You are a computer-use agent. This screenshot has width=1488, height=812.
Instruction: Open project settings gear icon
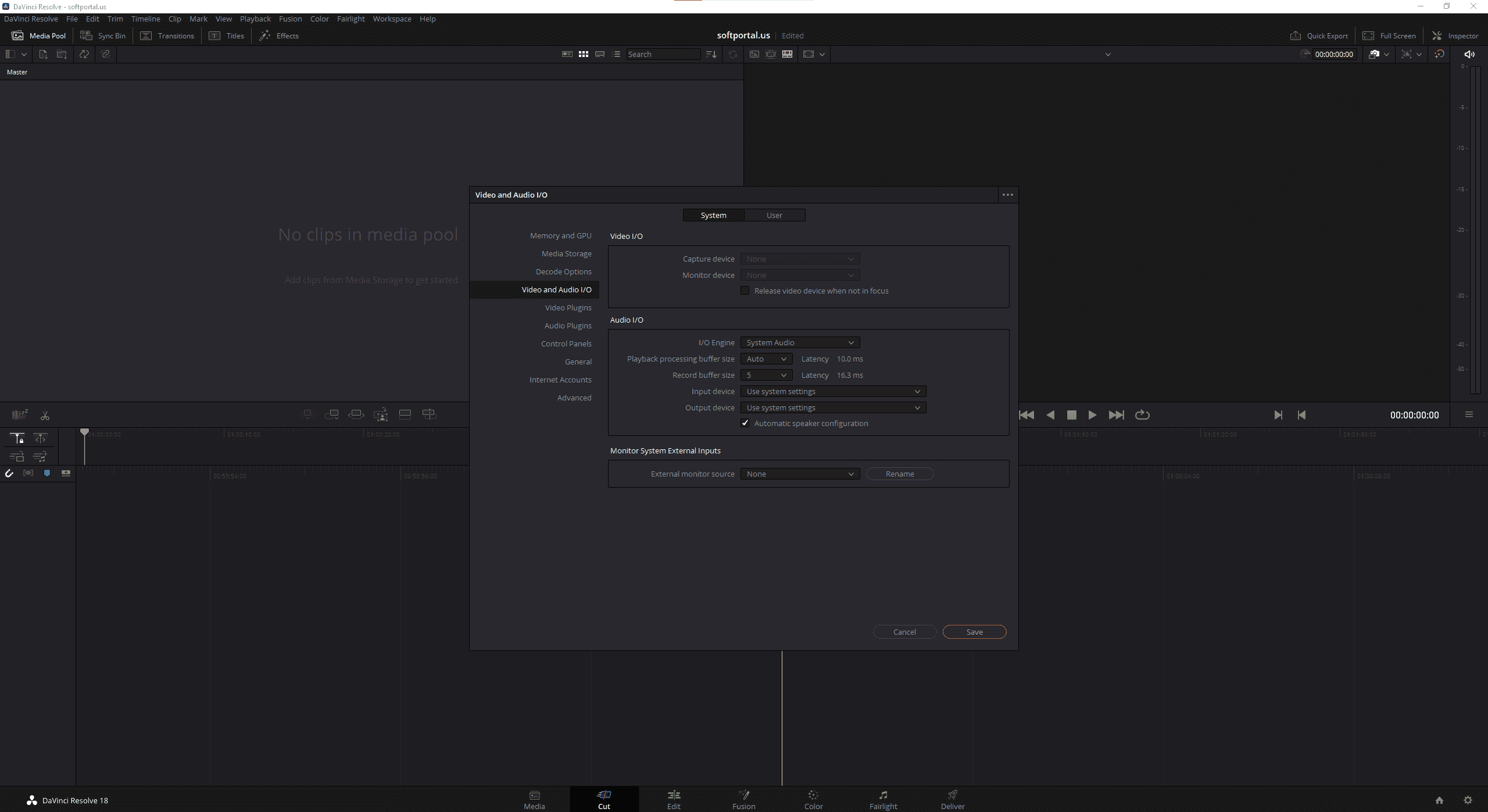pyautogui.click(x=1468, y=800)
